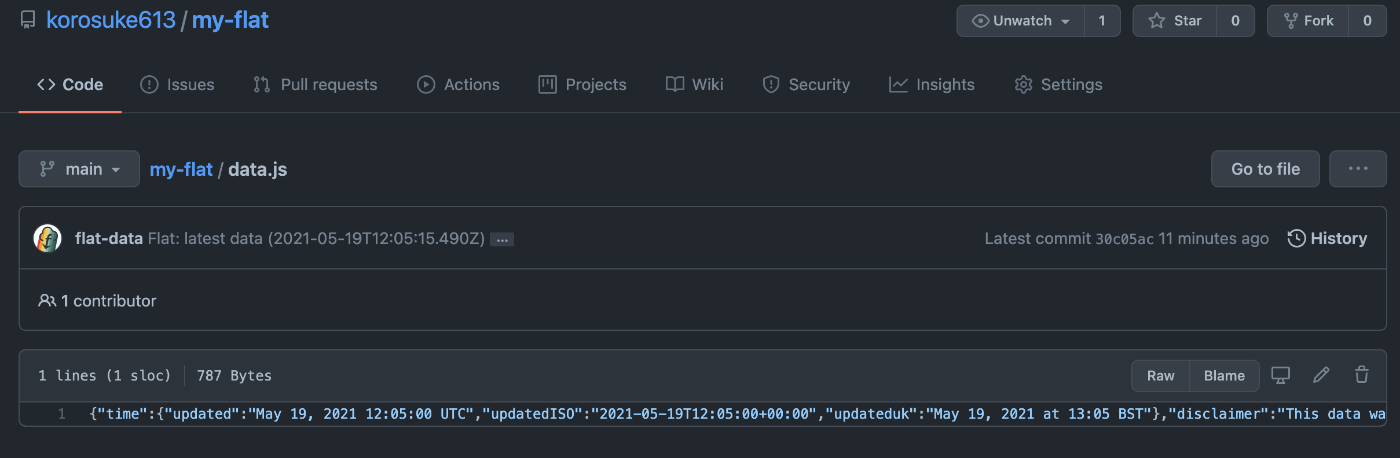The width and height of the screenshot is (1400, 458).
Task: Open the Issues tab
Action: pos(178,85)
